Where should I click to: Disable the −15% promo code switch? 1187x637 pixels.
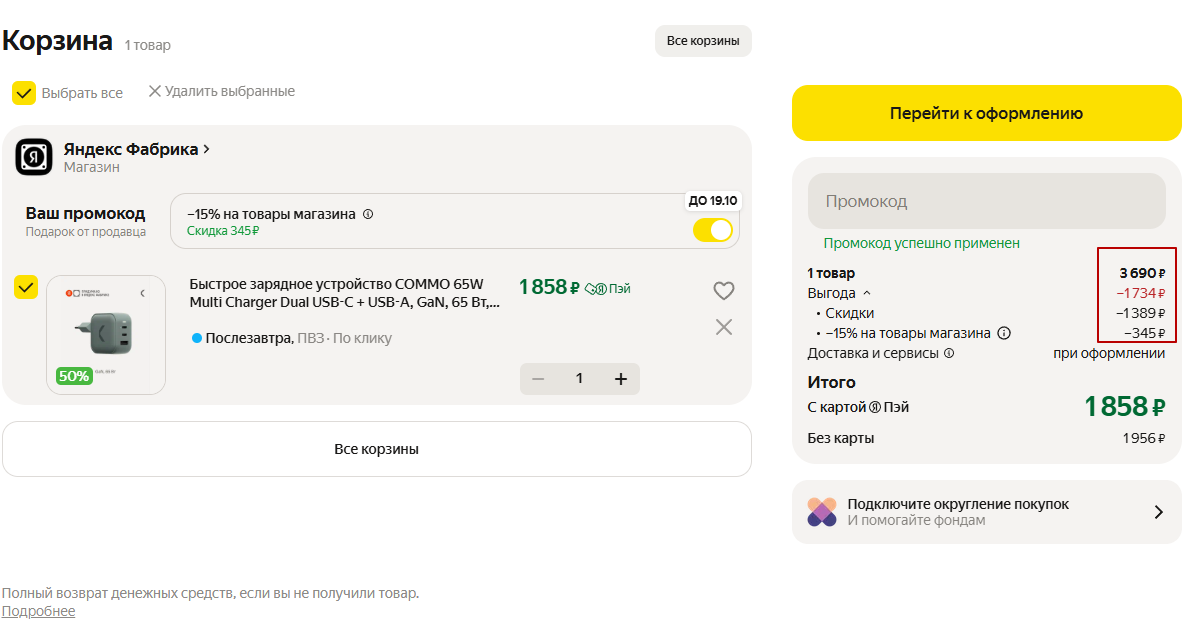click(x=714, y=231)
